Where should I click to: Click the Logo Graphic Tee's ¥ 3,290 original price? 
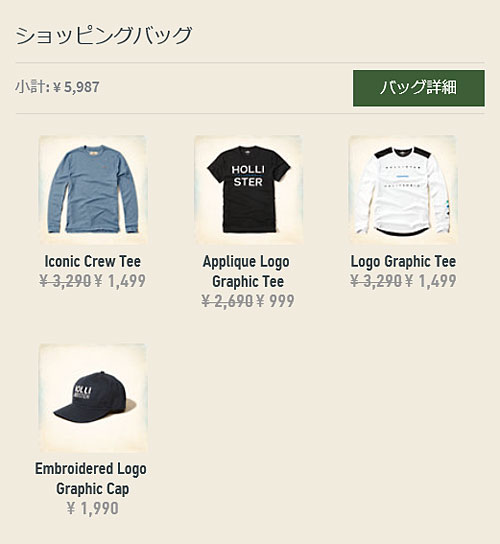(376, 281)
